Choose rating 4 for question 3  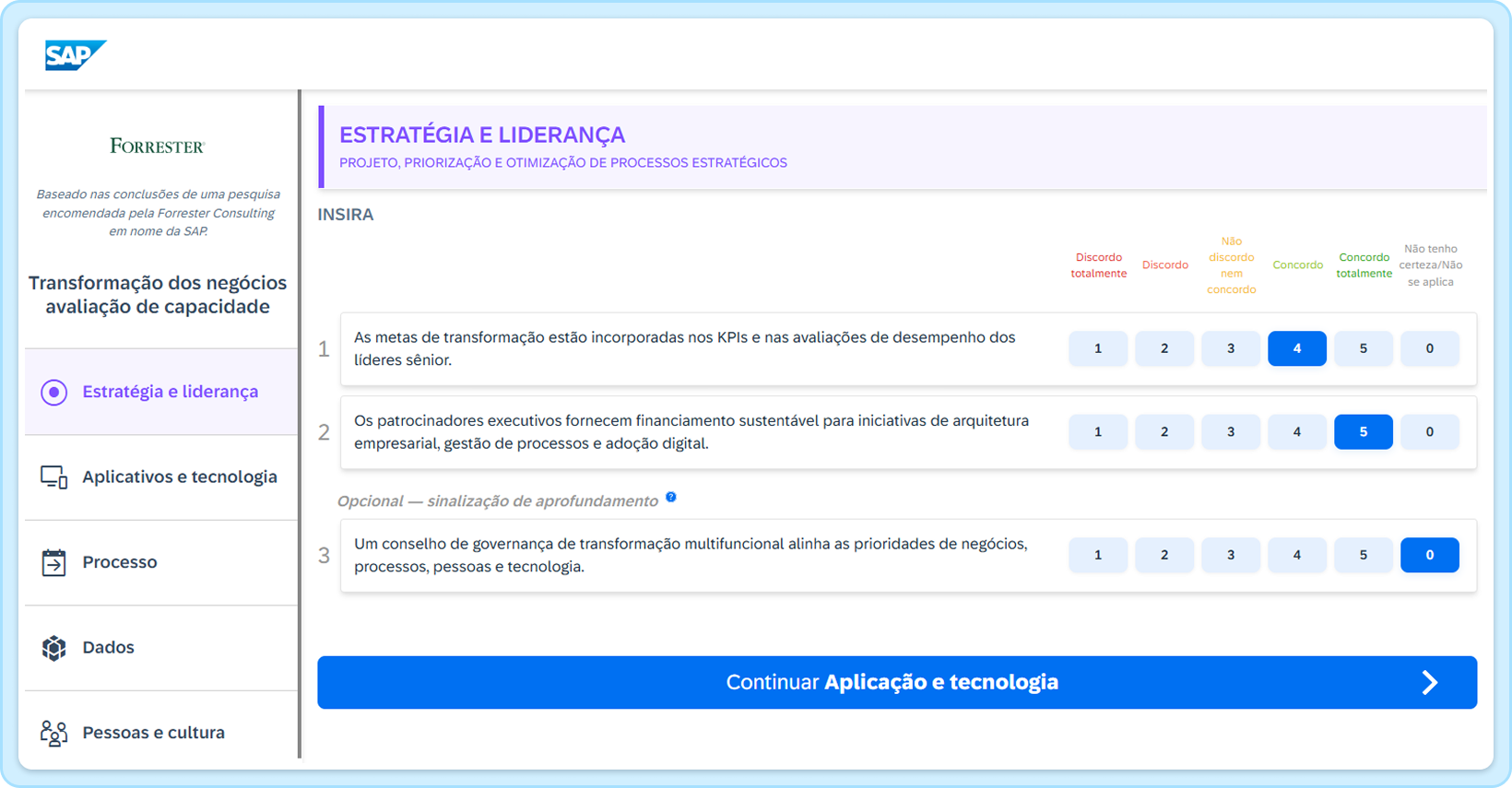[x=1296, y=555]
